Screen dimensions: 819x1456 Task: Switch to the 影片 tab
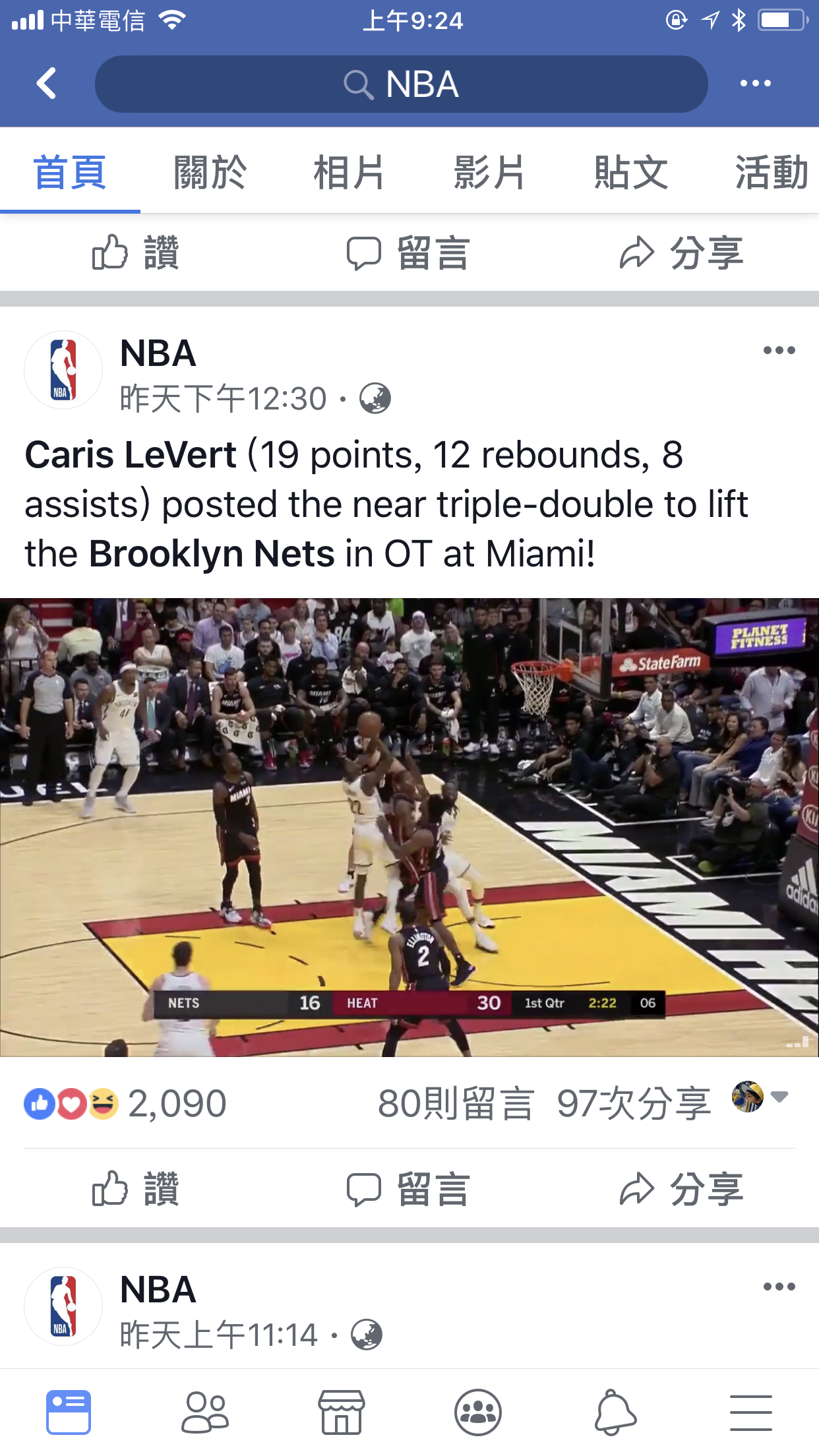pyautogui.click(x=489, y=173)
